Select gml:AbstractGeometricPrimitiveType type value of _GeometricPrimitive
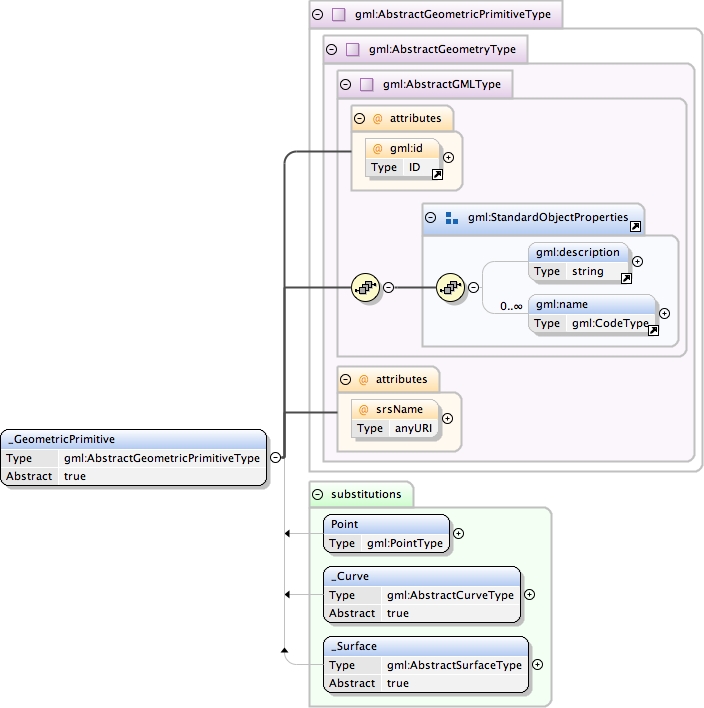The height and width of the screenshot is (708, 704). click(x=162, y=458)
